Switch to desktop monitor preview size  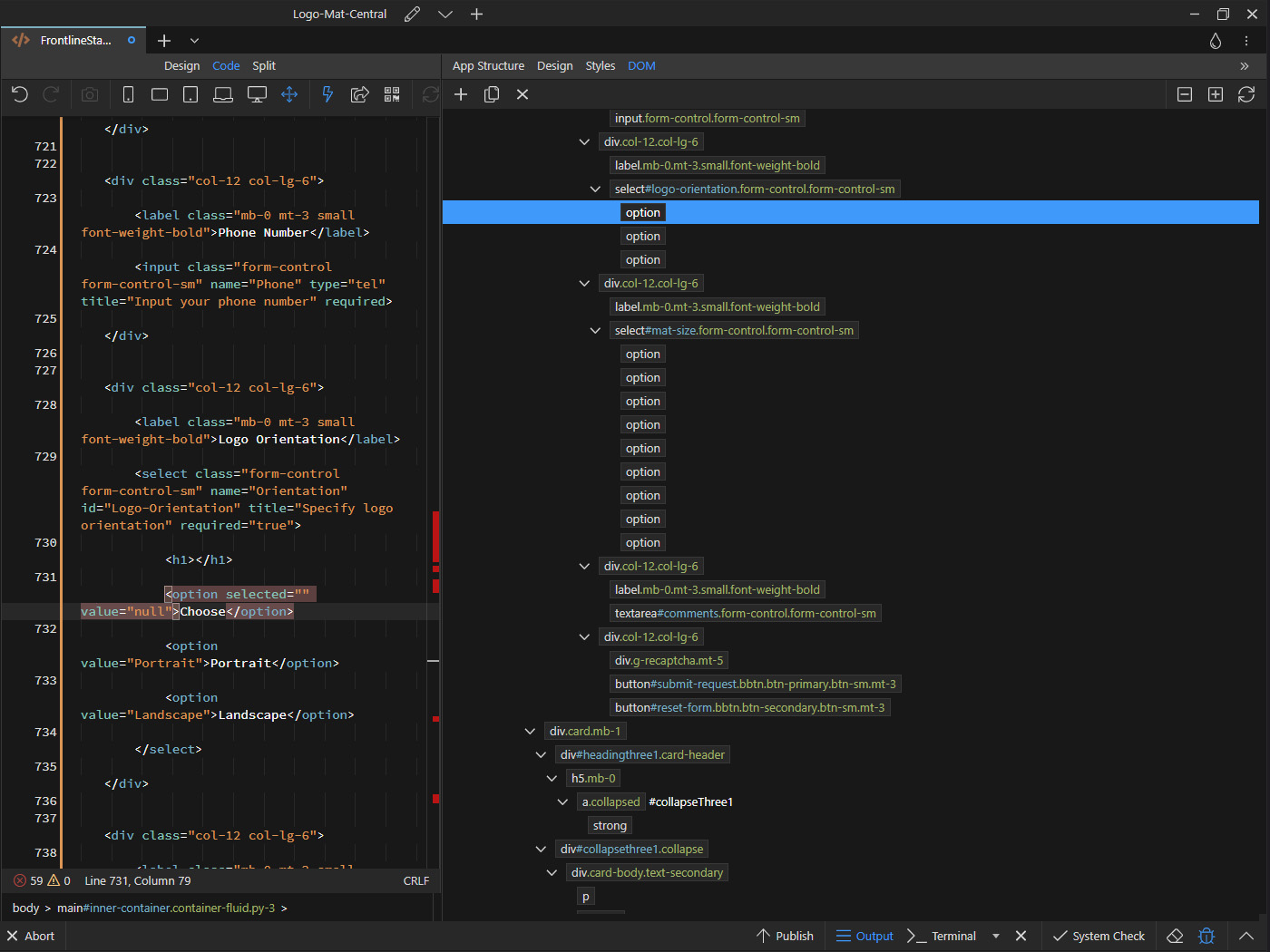point(257,94)
